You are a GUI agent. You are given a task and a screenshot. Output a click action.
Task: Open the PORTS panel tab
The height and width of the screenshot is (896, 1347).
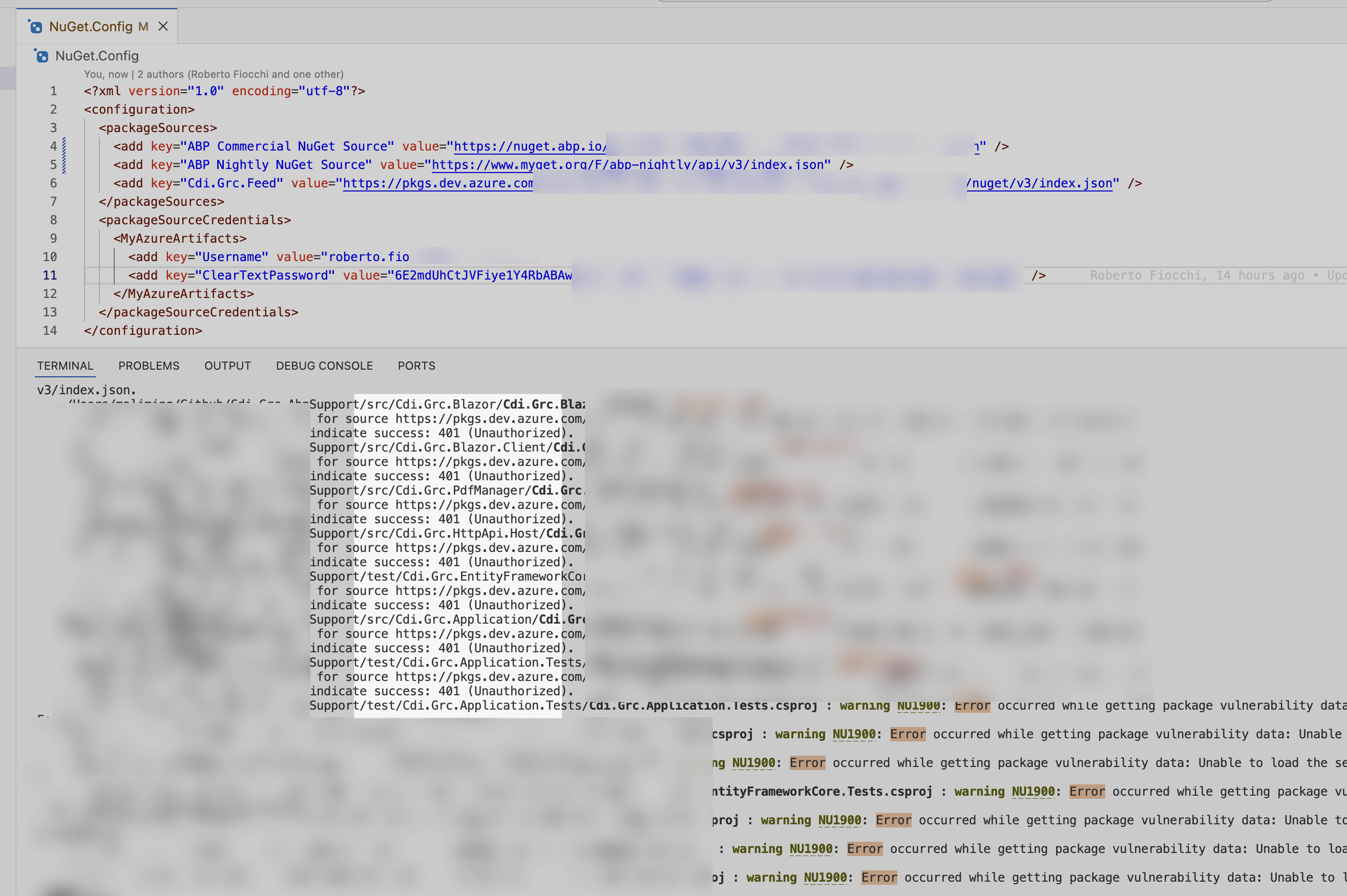pos(416,366)
